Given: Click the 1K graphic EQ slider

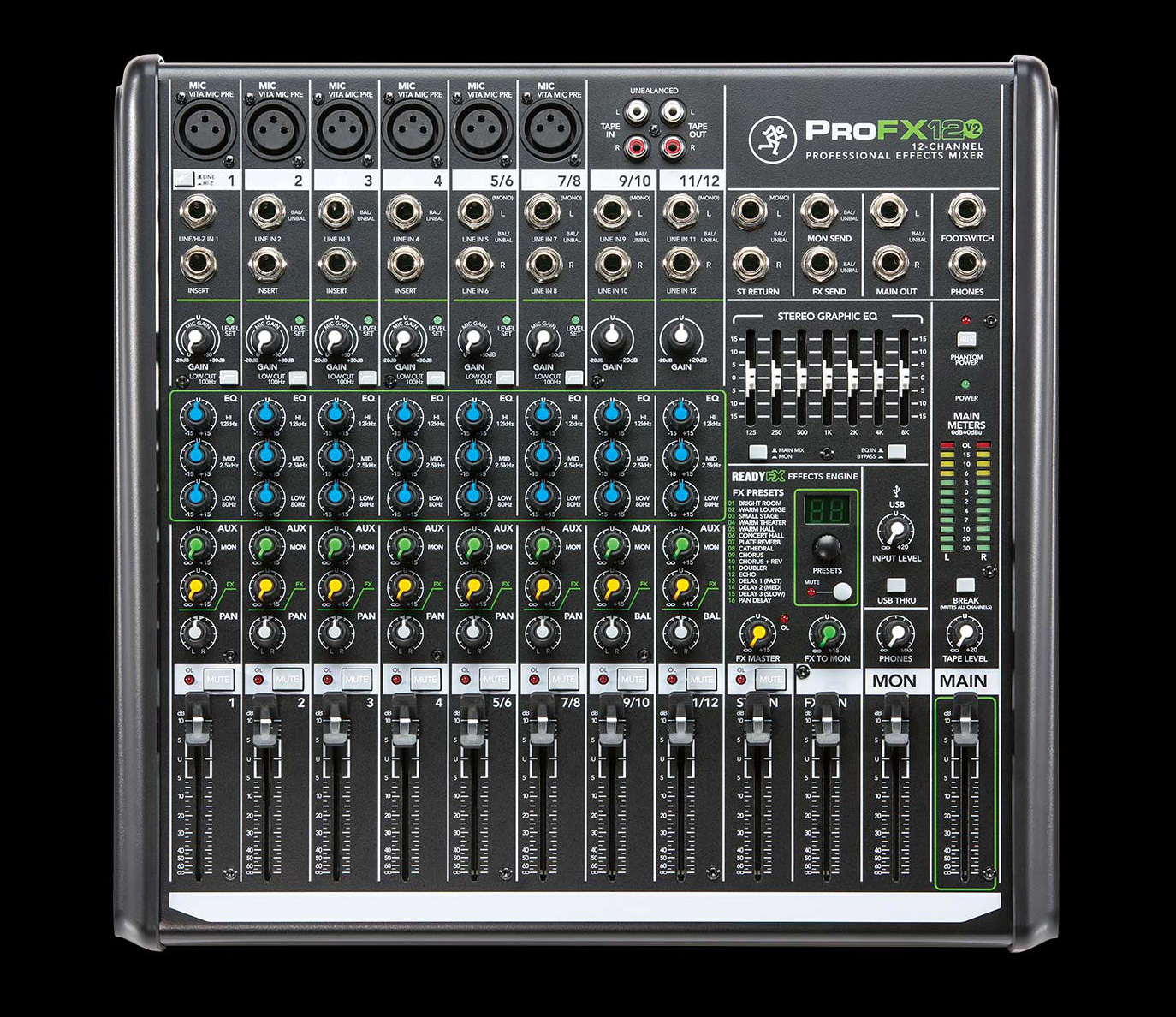Looking at the screenshot, I should tap(828, 378).
